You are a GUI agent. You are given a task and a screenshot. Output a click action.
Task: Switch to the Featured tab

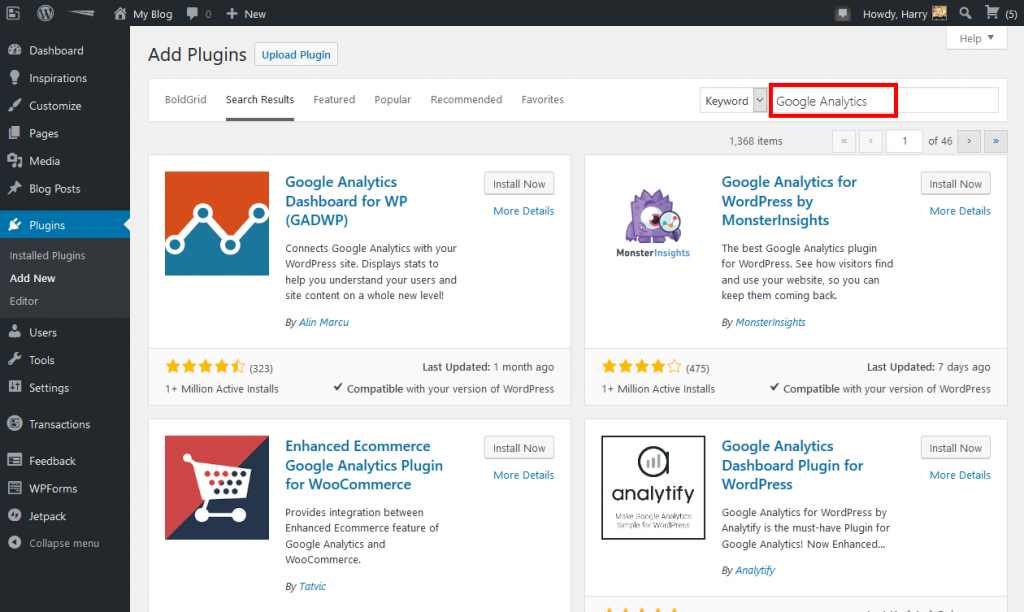pyautogui.click(x=334, y=99)
